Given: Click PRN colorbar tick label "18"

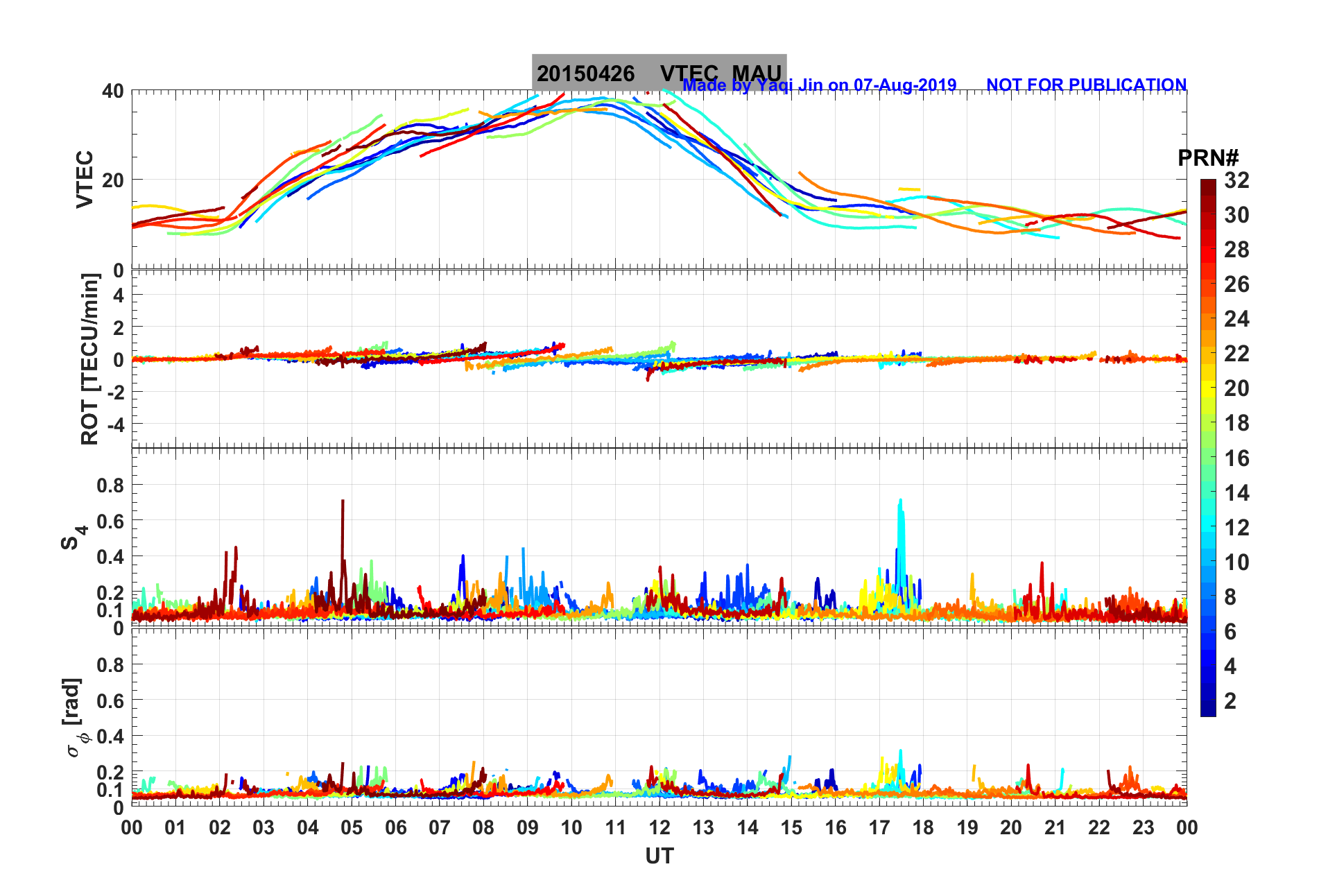Looking at the screenshot, I should click(x=1236, y=423).
